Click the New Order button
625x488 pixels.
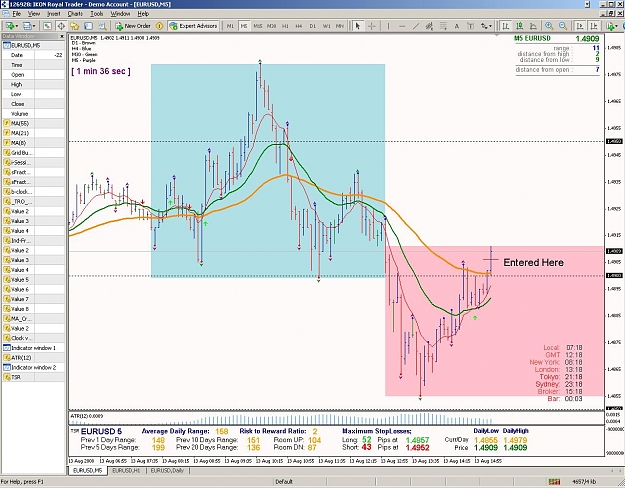pyautogui.click(x=133, y=26)
